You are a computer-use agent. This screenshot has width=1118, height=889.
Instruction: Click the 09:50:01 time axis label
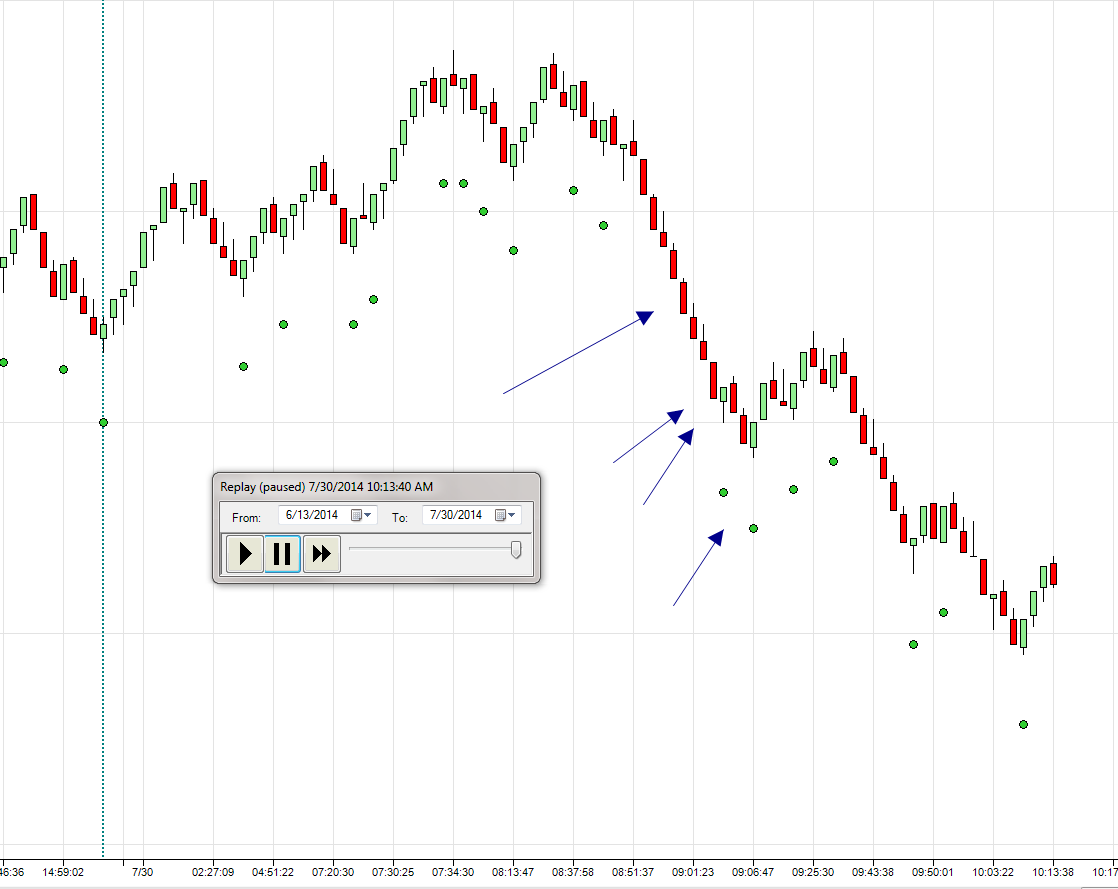tap(933, 872)
